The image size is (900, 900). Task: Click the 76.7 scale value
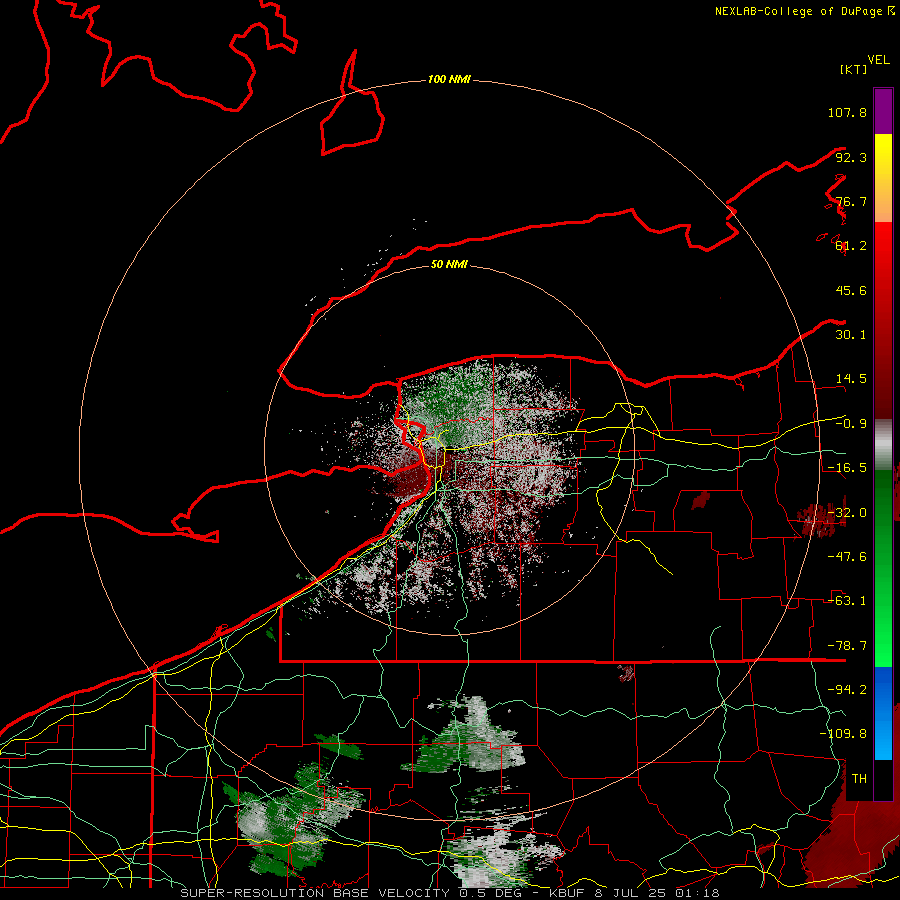(851, 201)
